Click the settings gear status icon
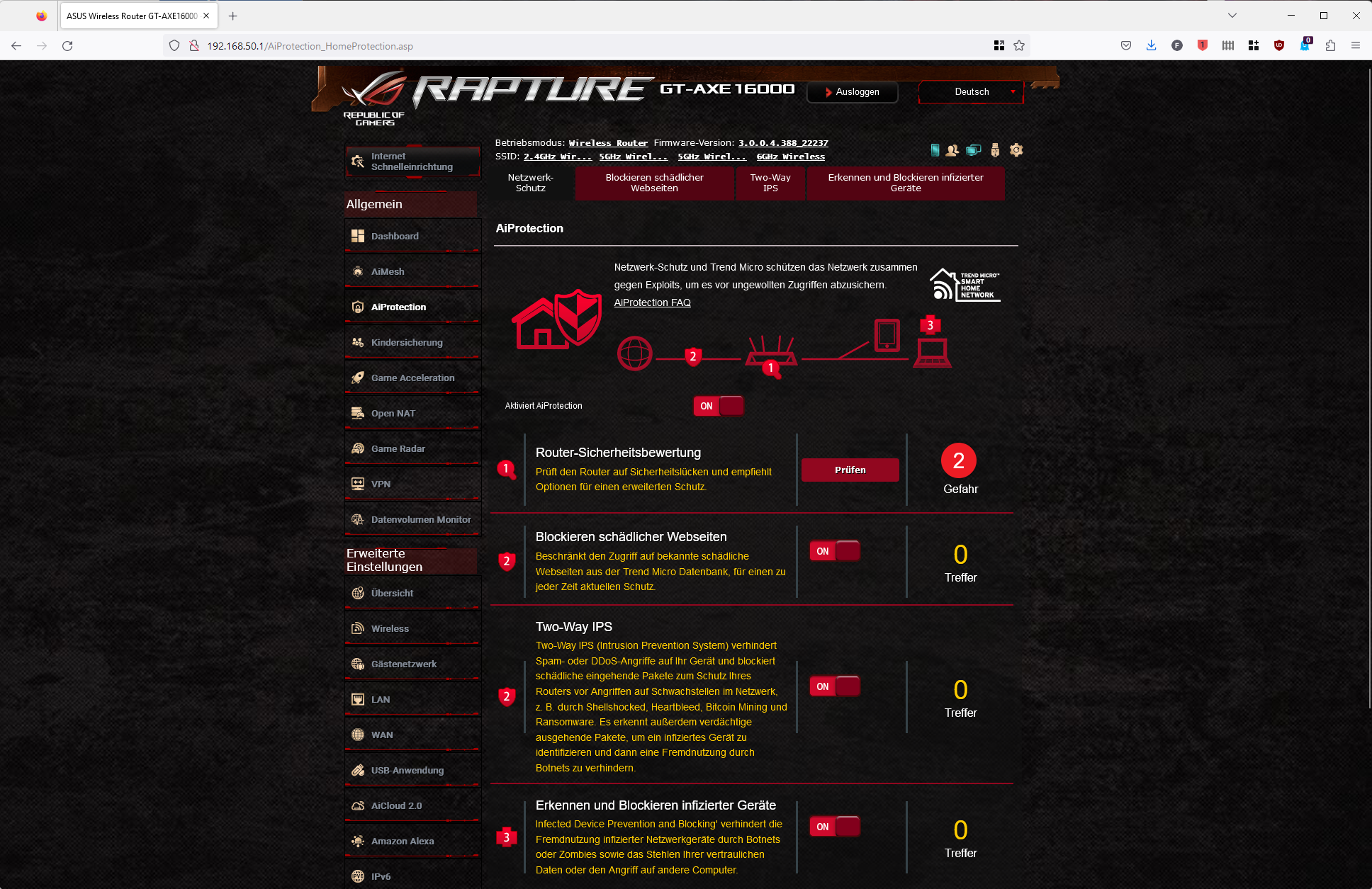The image size is (1372, 889). 1016,150
